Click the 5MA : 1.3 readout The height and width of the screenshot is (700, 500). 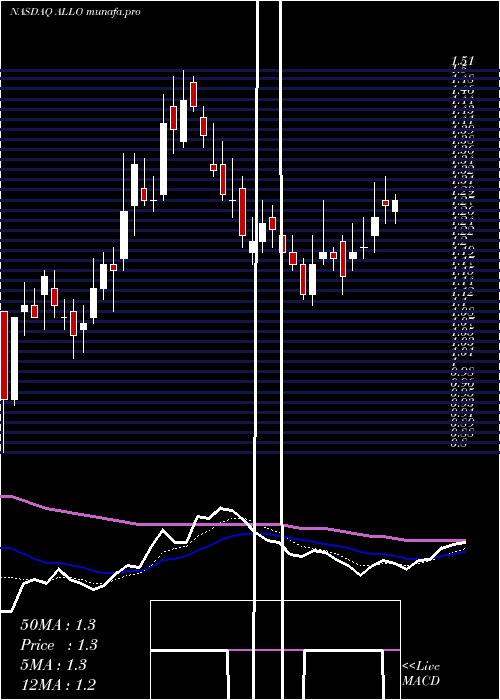pos(53,665)
